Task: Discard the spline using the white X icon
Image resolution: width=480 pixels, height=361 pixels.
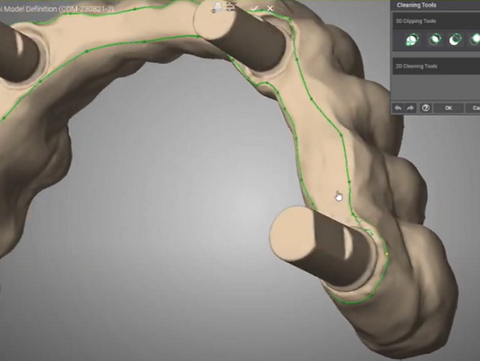Action: coord(270,8)
